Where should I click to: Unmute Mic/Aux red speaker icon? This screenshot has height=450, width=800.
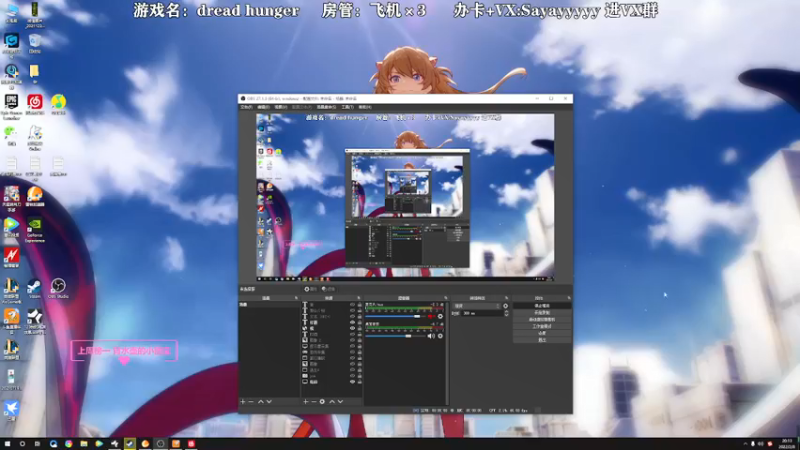click(x=431, y=316)
